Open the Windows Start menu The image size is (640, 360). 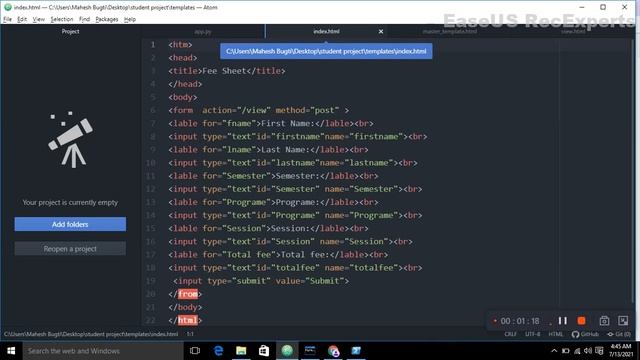pyautogui.click(x=11, y=351)
